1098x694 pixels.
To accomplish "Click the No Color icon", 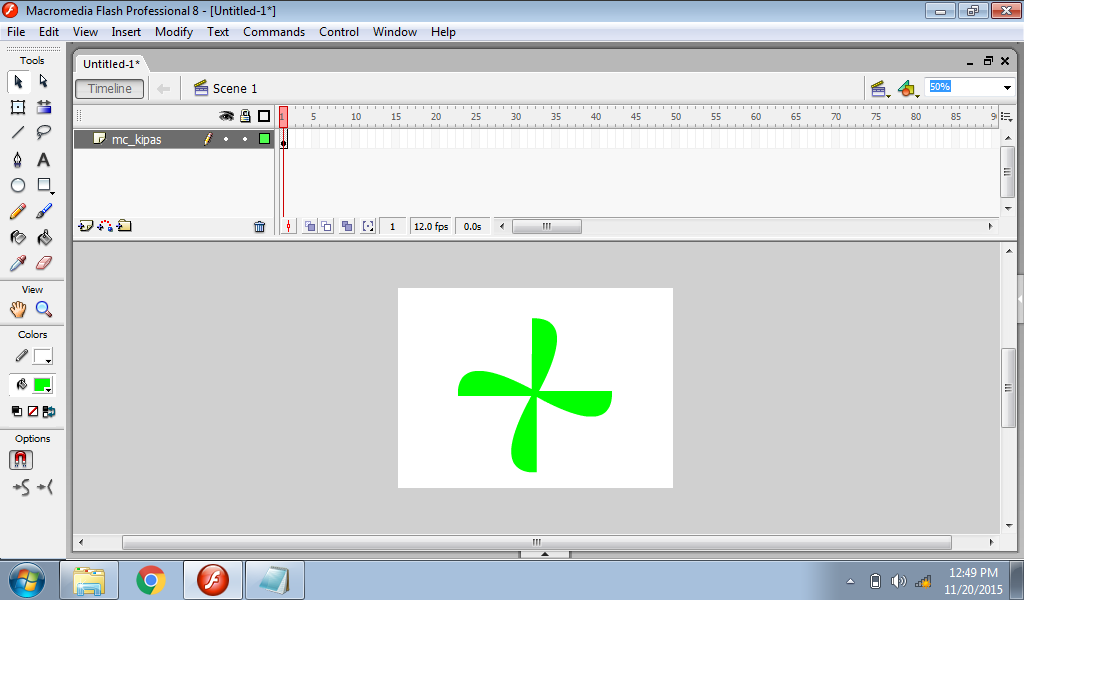I will [x=32, y=412].
